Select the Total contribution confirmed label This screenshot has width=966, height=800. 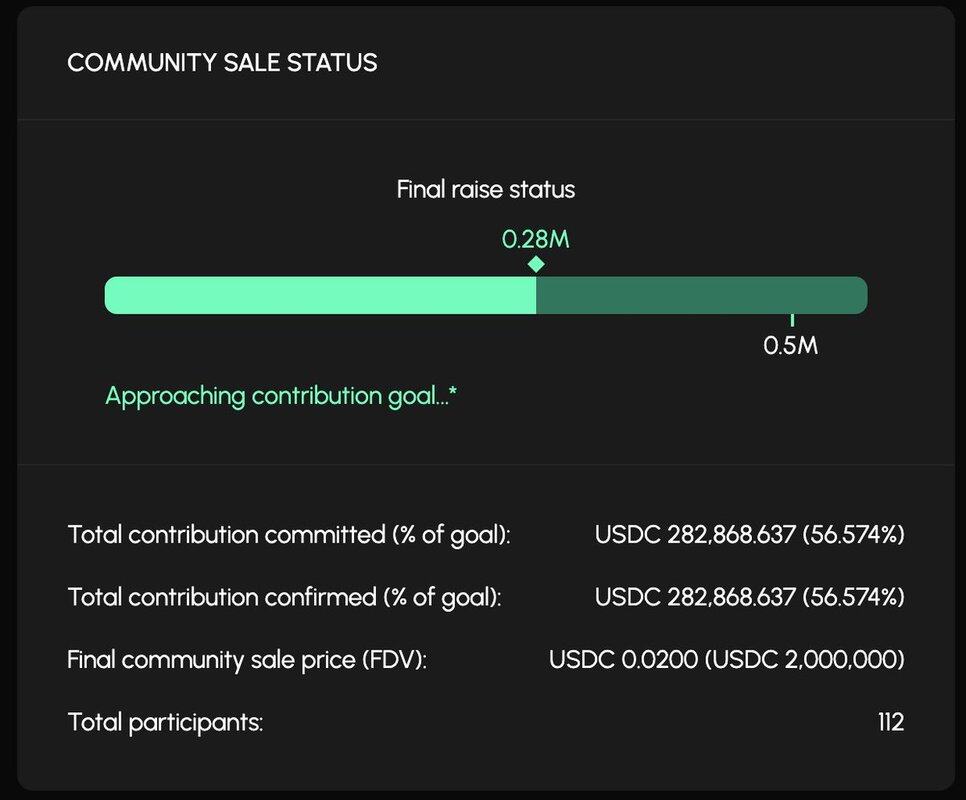click(x=285, y=597)
